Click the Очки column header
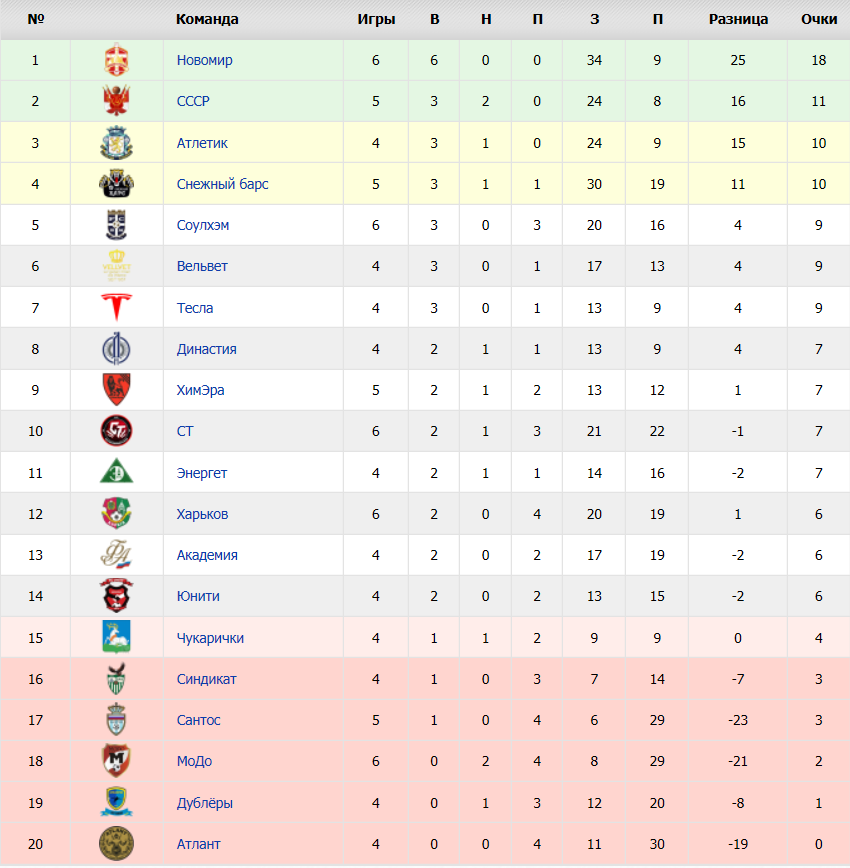This screenshot has width=850, height=868. [818, 19]
